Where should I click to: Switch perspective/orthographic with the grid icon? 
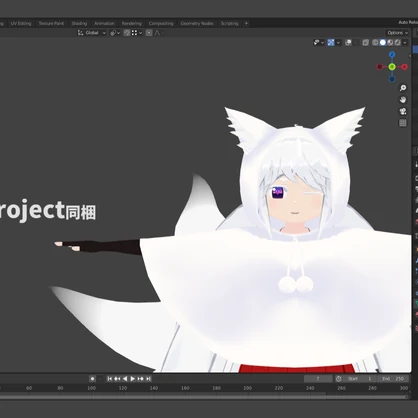403,123
